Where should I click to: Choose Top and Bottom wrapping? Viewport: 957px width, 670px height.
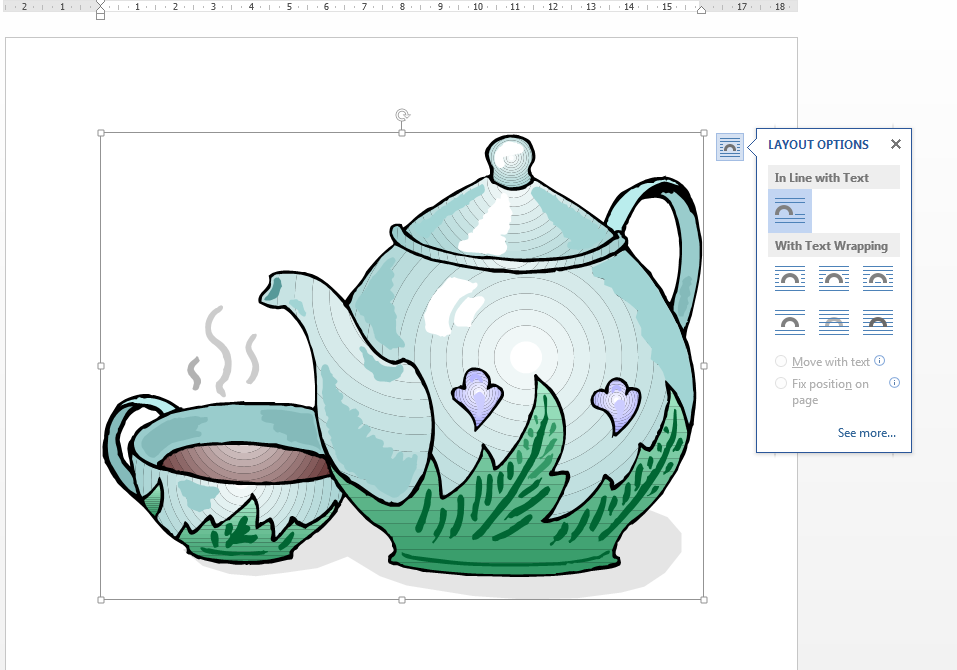pos(789,322)
